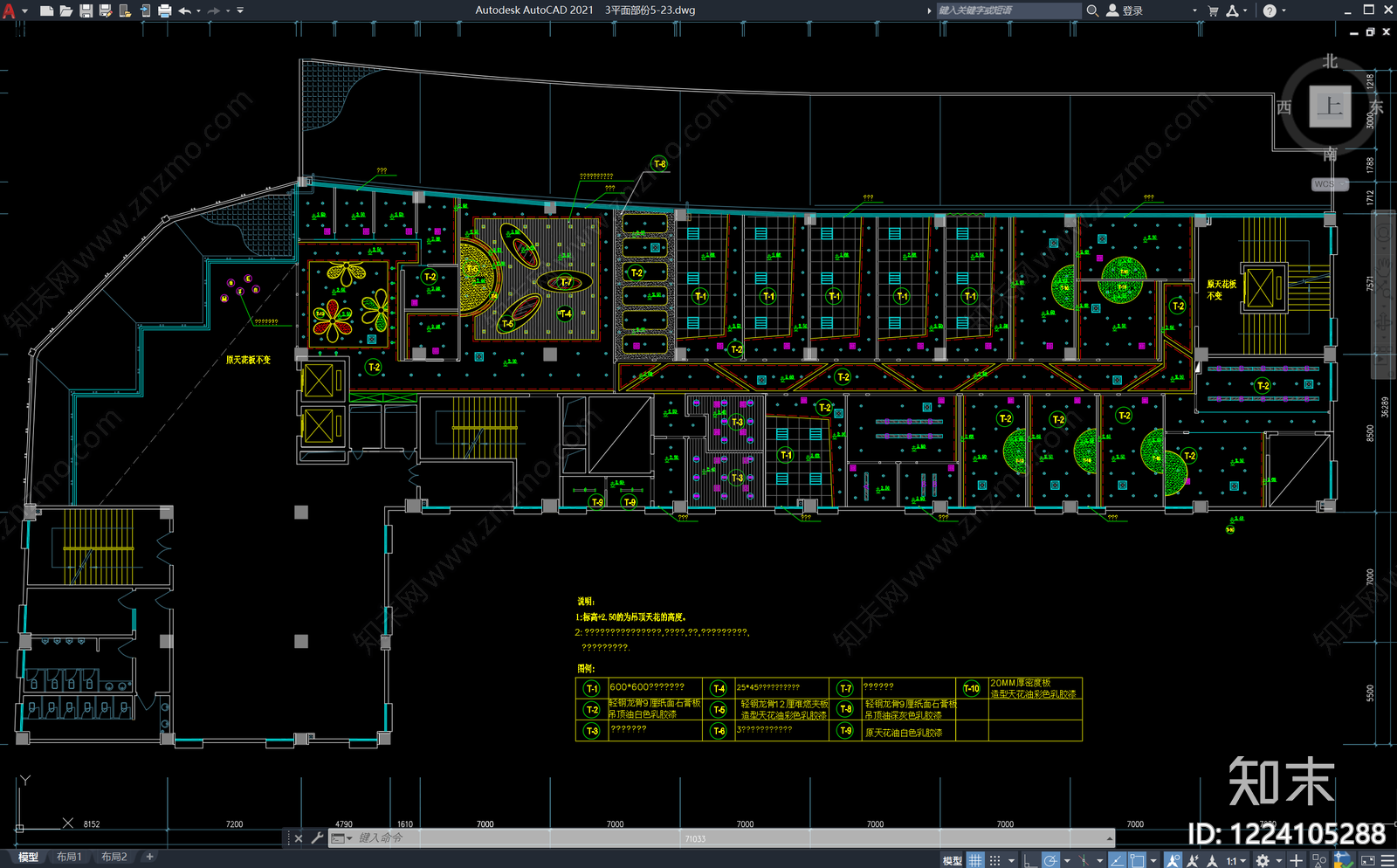Image resolution: width=1397 pixels, height=868 pixels.
Task: Click the navigation bar strip on right edge
Action: click(x=1384, y=295)
